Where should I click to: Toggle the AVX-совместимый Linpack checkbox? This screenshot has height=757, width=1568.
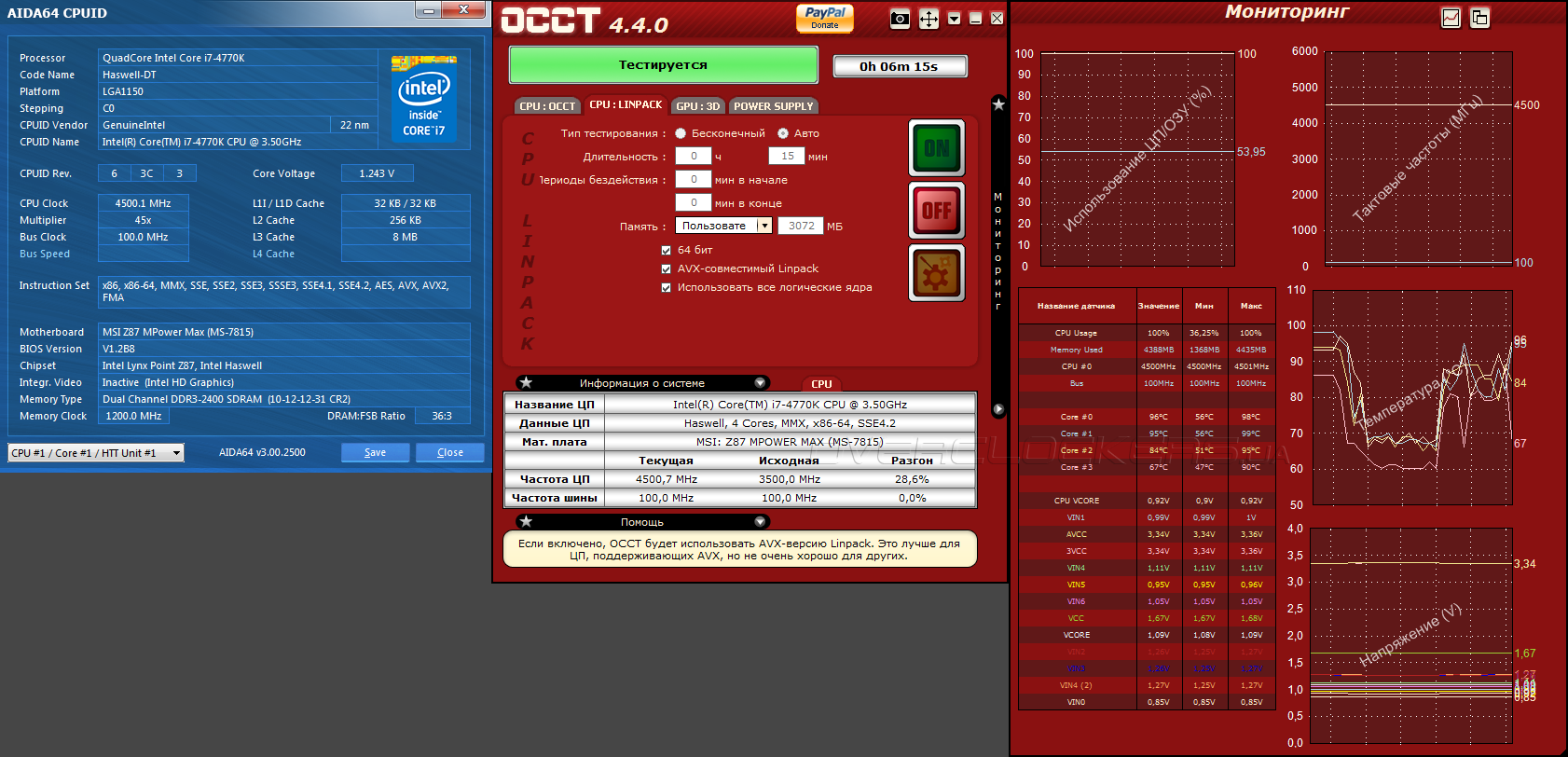[x=666, y=268]
